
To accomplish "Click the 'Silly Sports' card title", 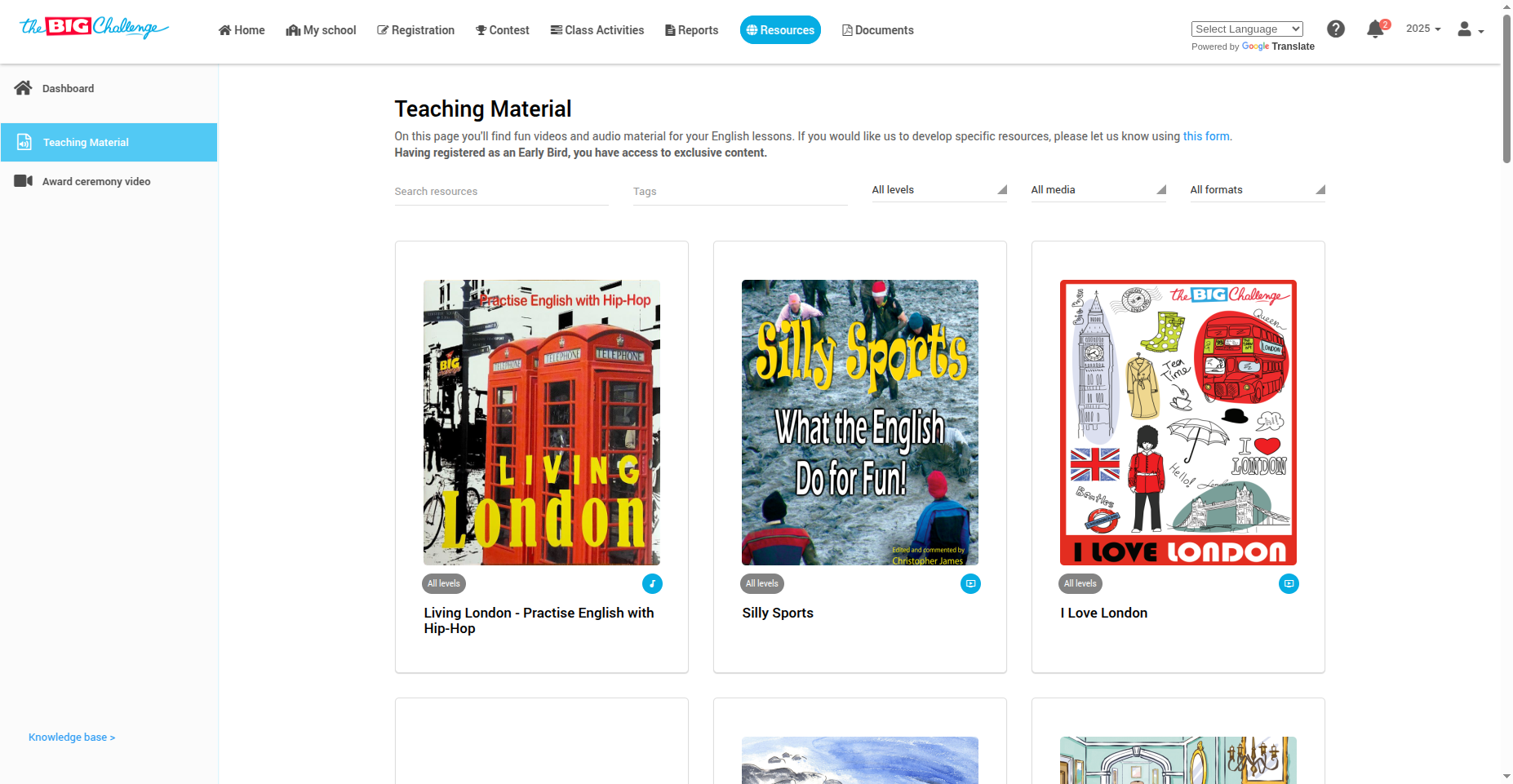I will coord(778,613).
